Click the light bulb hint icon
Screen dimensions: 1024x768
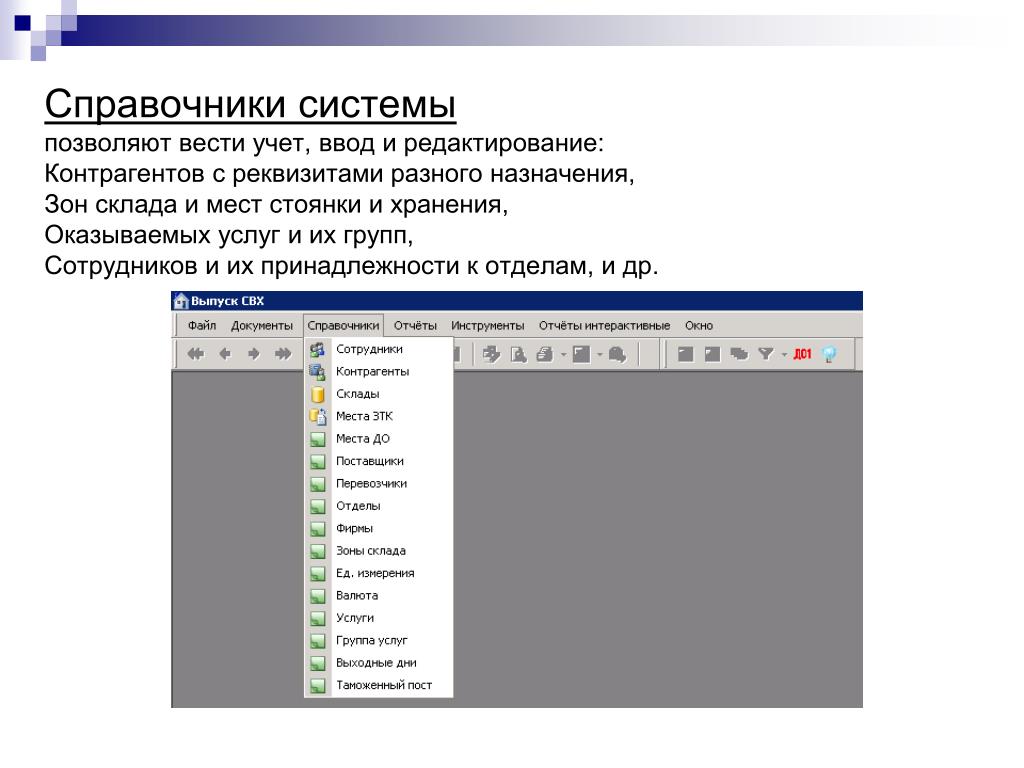pos(829,355)
